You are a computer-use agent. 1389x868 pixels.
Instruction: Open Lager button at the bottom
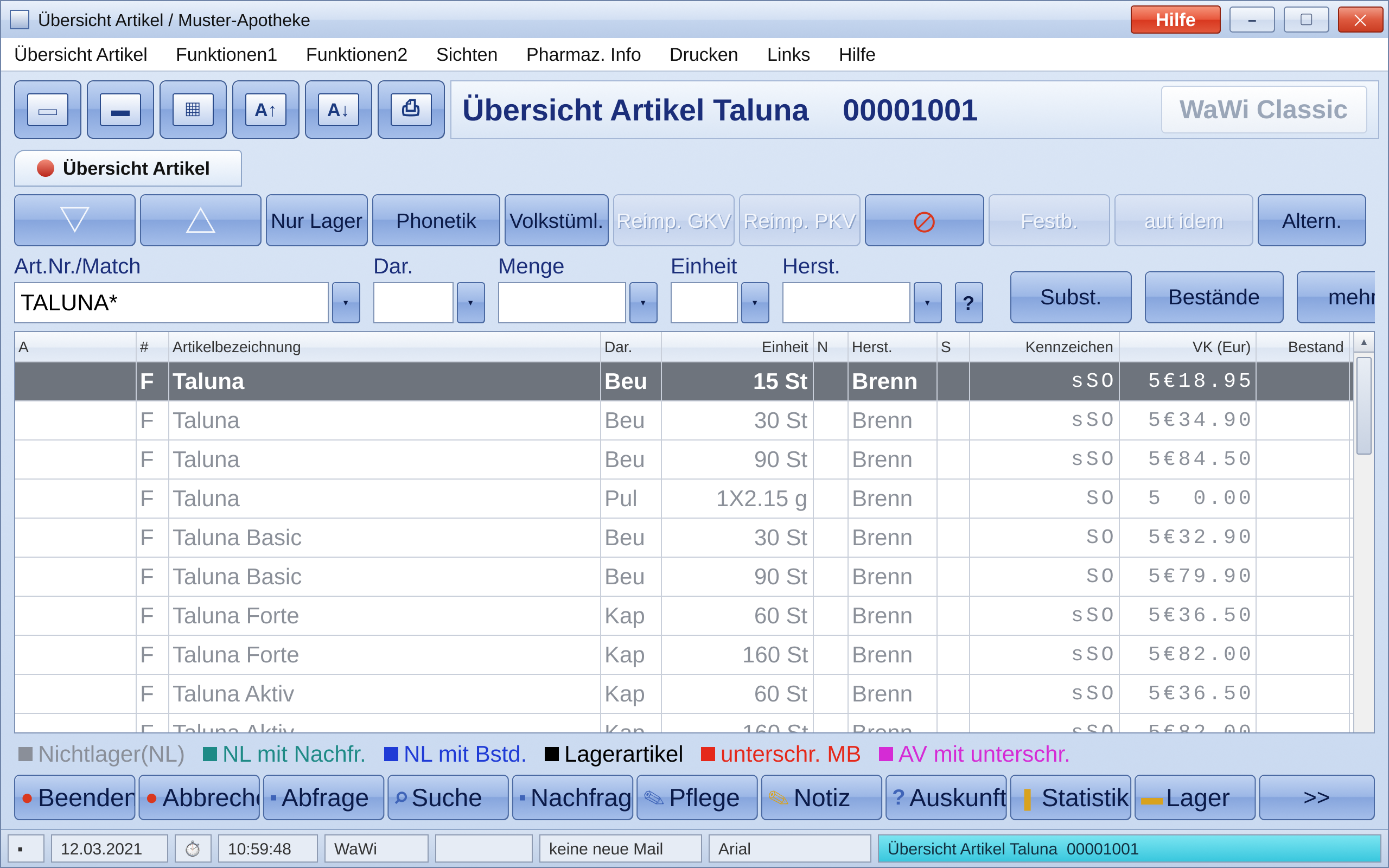1195,797
